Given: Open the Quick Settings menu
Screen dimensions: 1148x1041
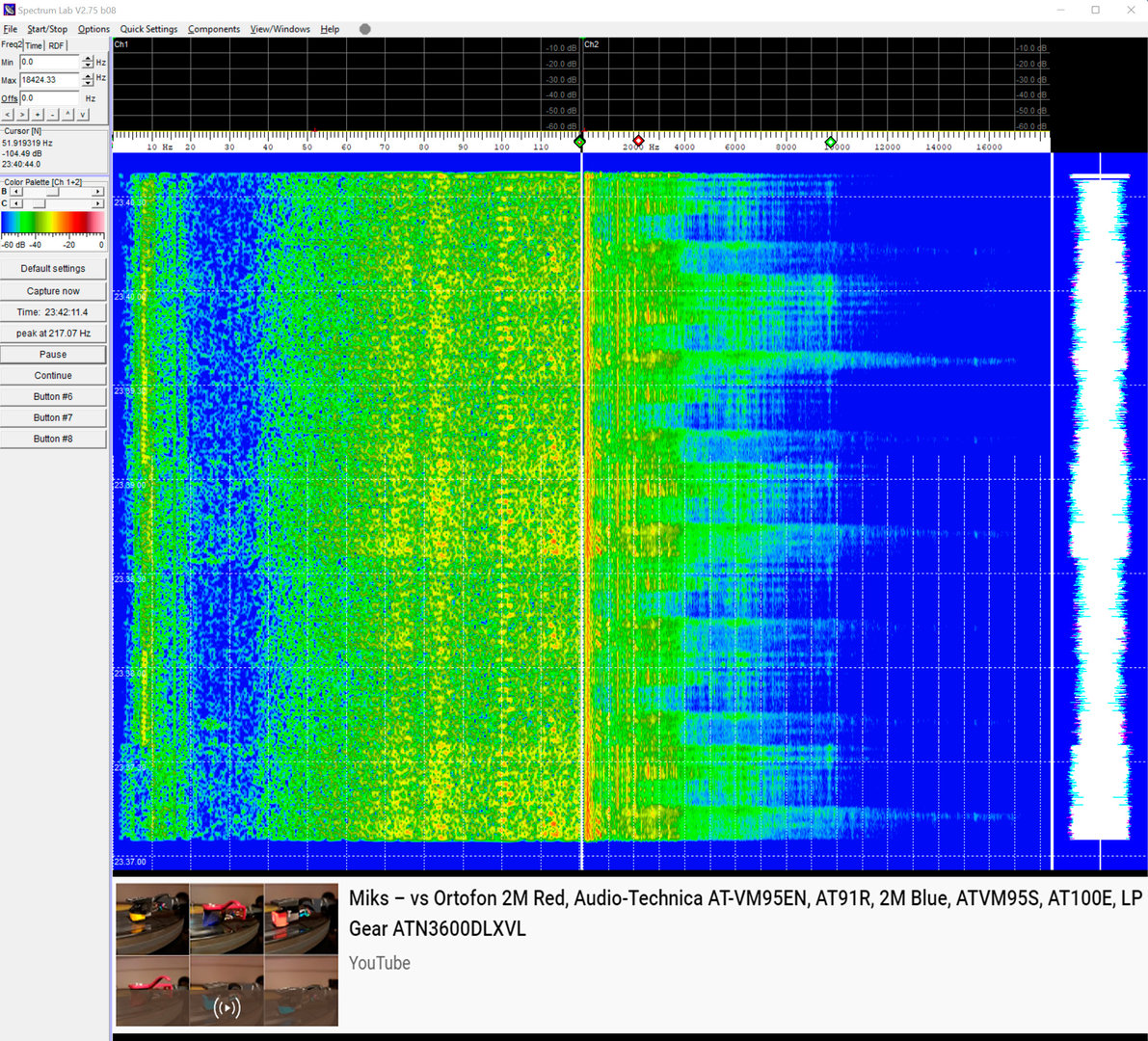Looking at the screenshot, I should pyautogui.click(x=148, y=29).
